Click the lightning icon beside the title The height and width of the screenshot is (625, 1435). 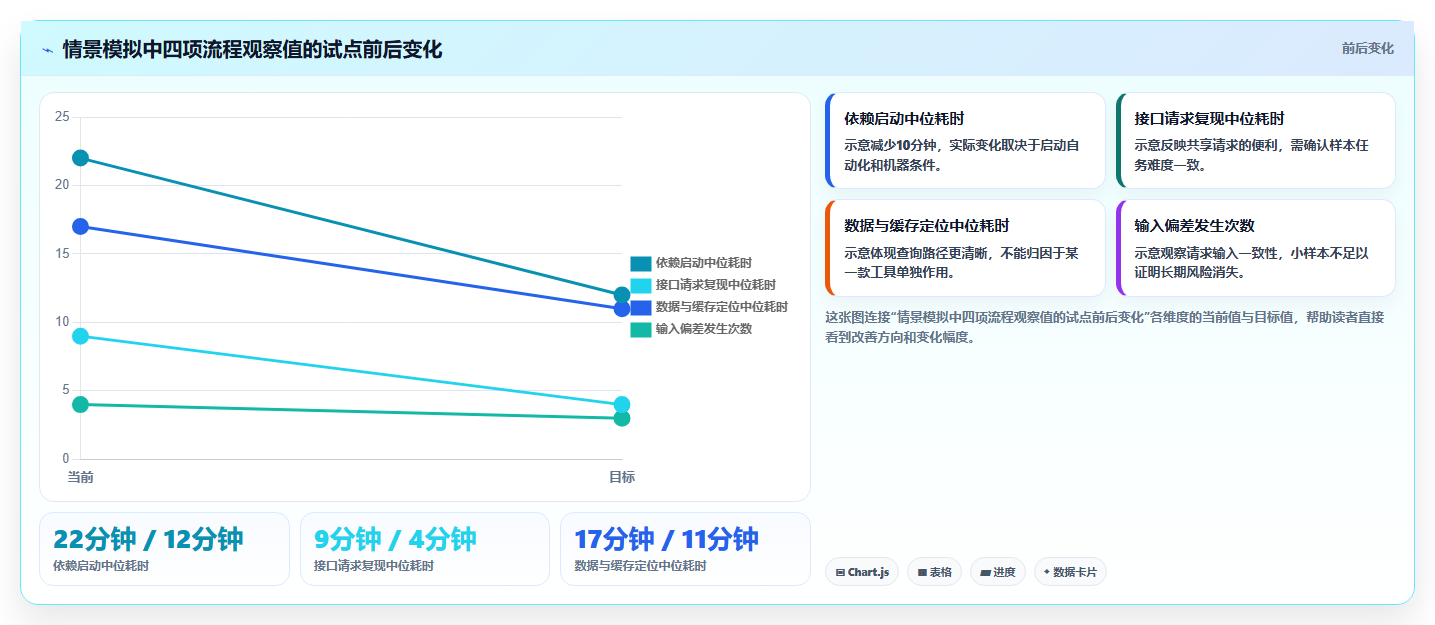pyautogui.click(x=47, y=50)
